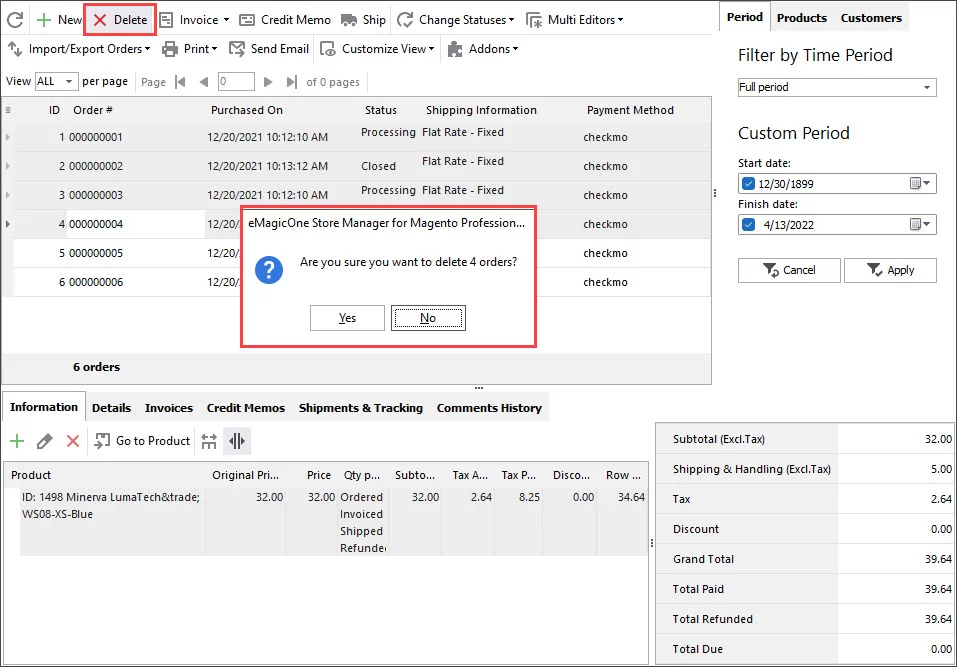957x667 pixels.
Task: Click the grid column chooser icon
Action: (x=8, y=110)
